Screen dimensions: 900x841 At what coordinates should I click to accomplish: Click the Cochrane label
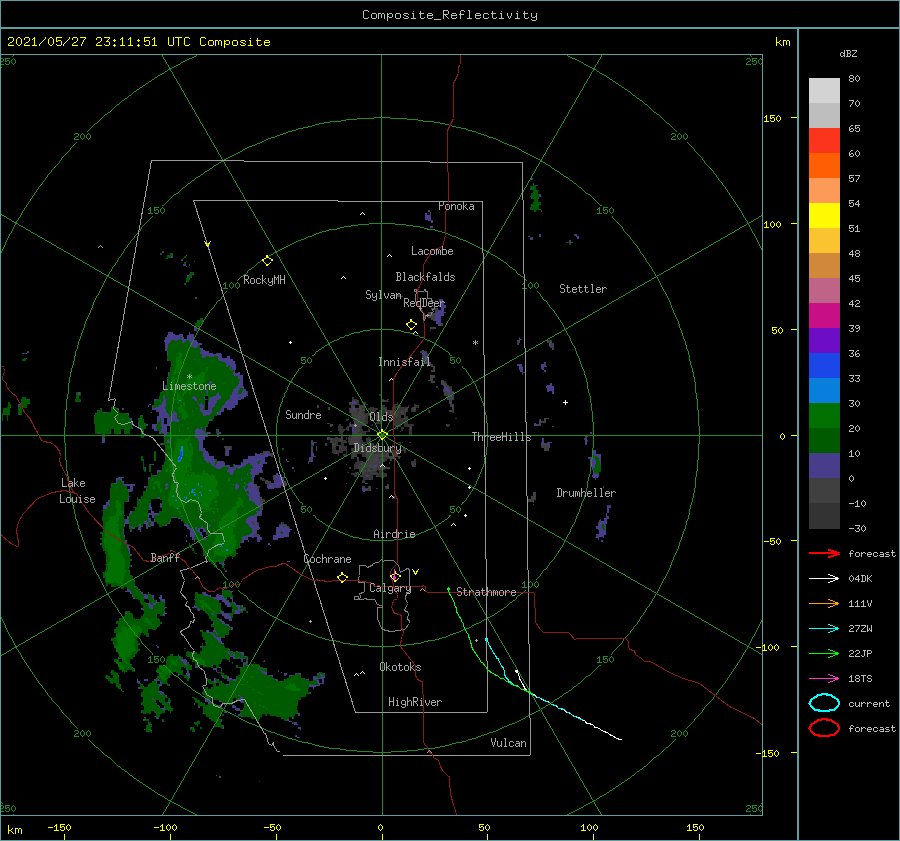[327, 559]
